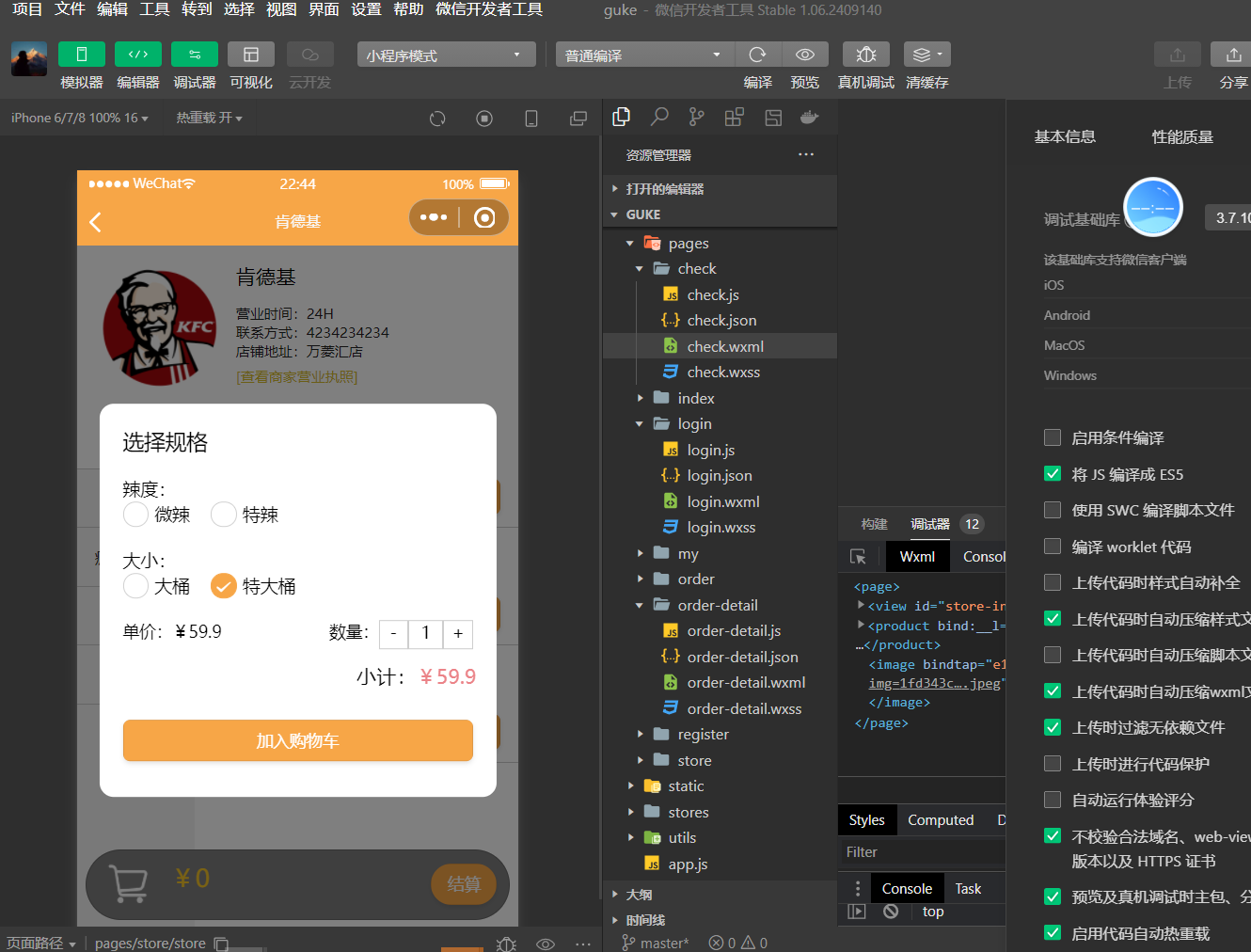Open Cloud Development (云开发)
1251x952 pixels.
point(310,55)
